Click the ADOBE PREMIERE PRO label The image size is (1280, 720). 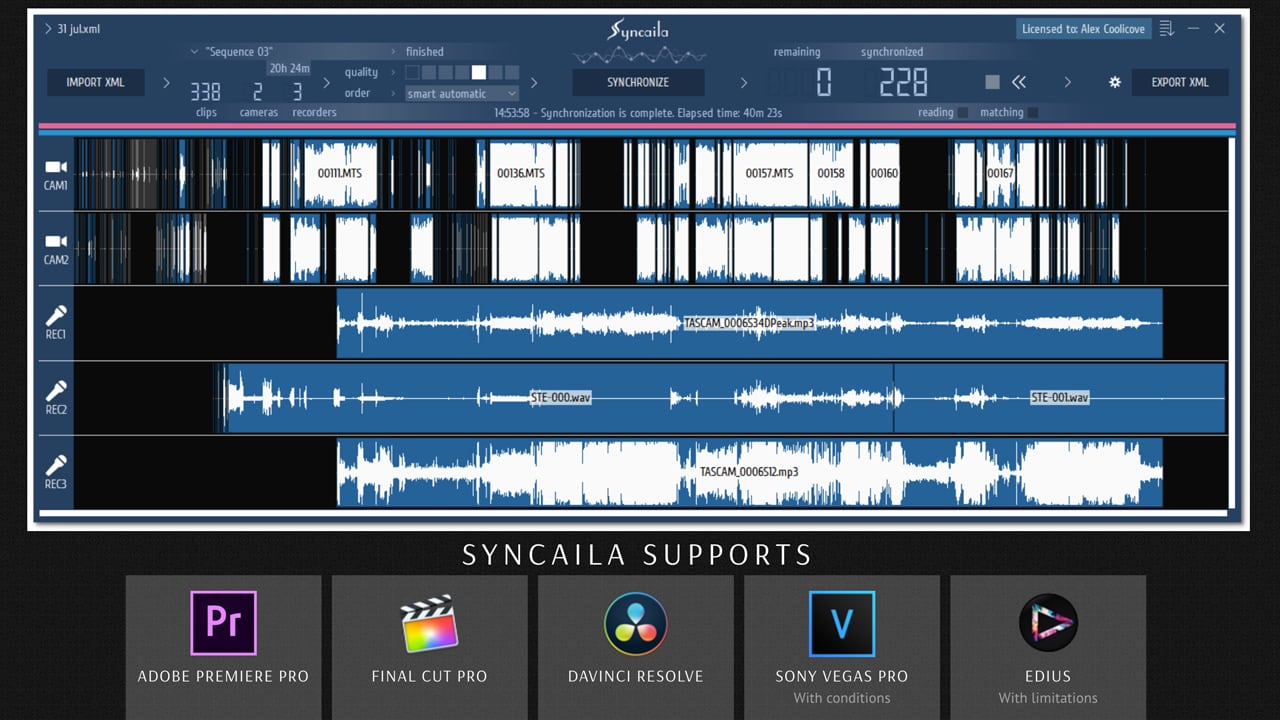[x=223, y=676]
